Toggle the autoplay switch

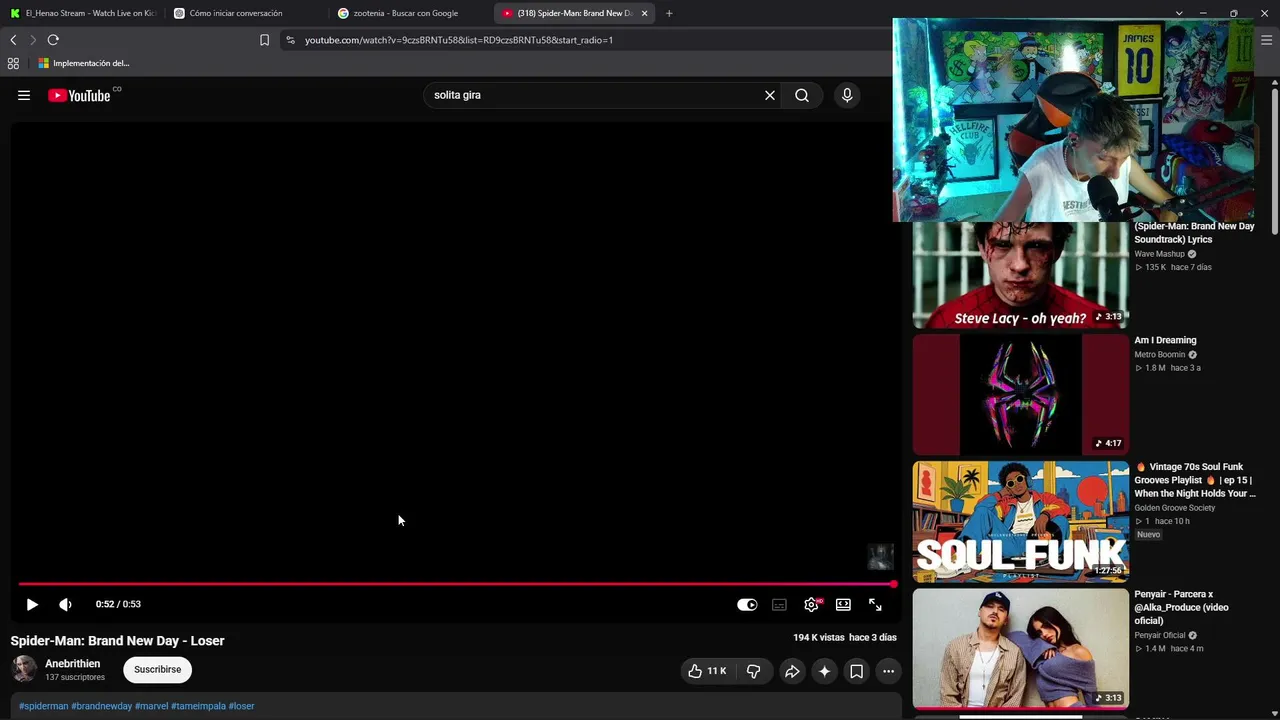point(747,604)
